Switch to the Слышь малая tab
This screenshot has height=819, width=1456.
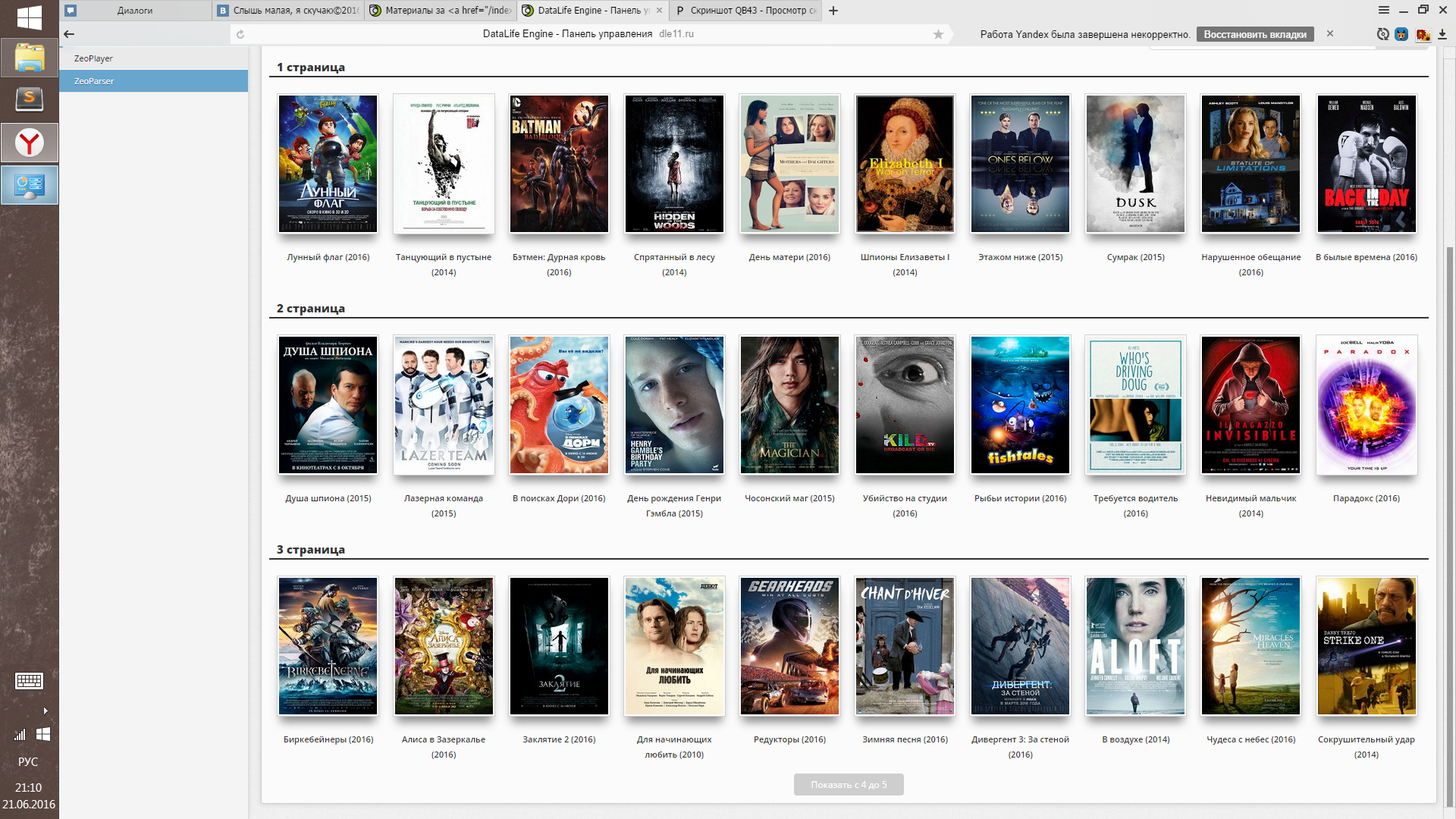coord(289,11)
